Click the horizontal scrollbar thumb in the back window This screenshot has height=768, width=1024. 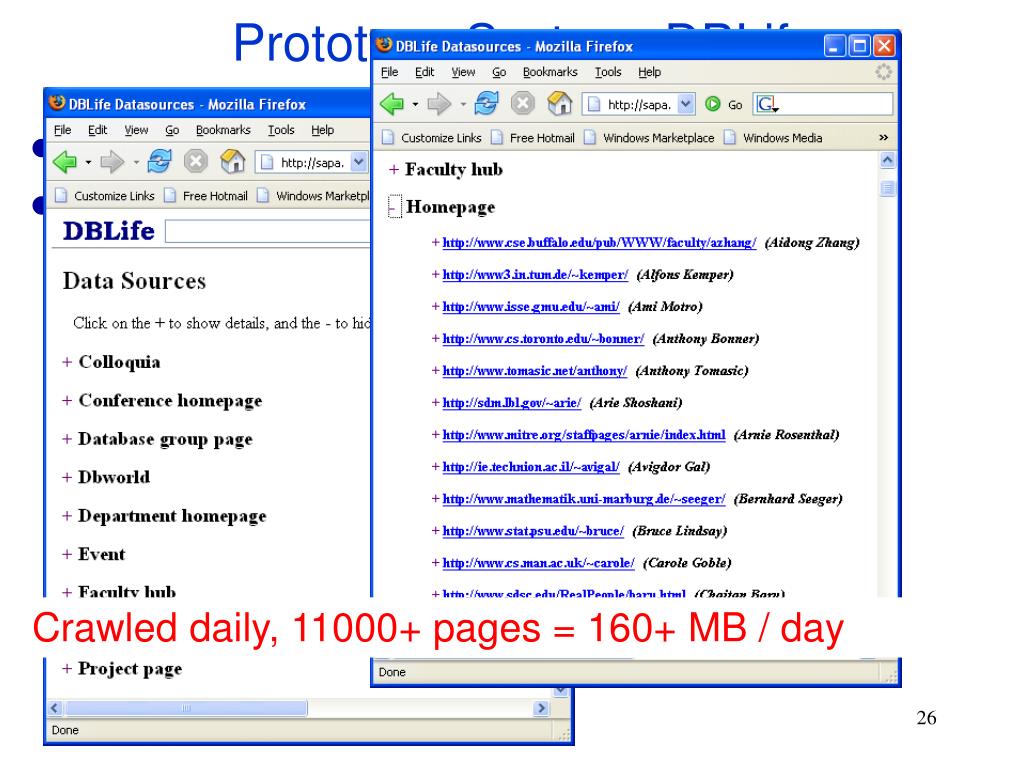click(x=186, y=708)
